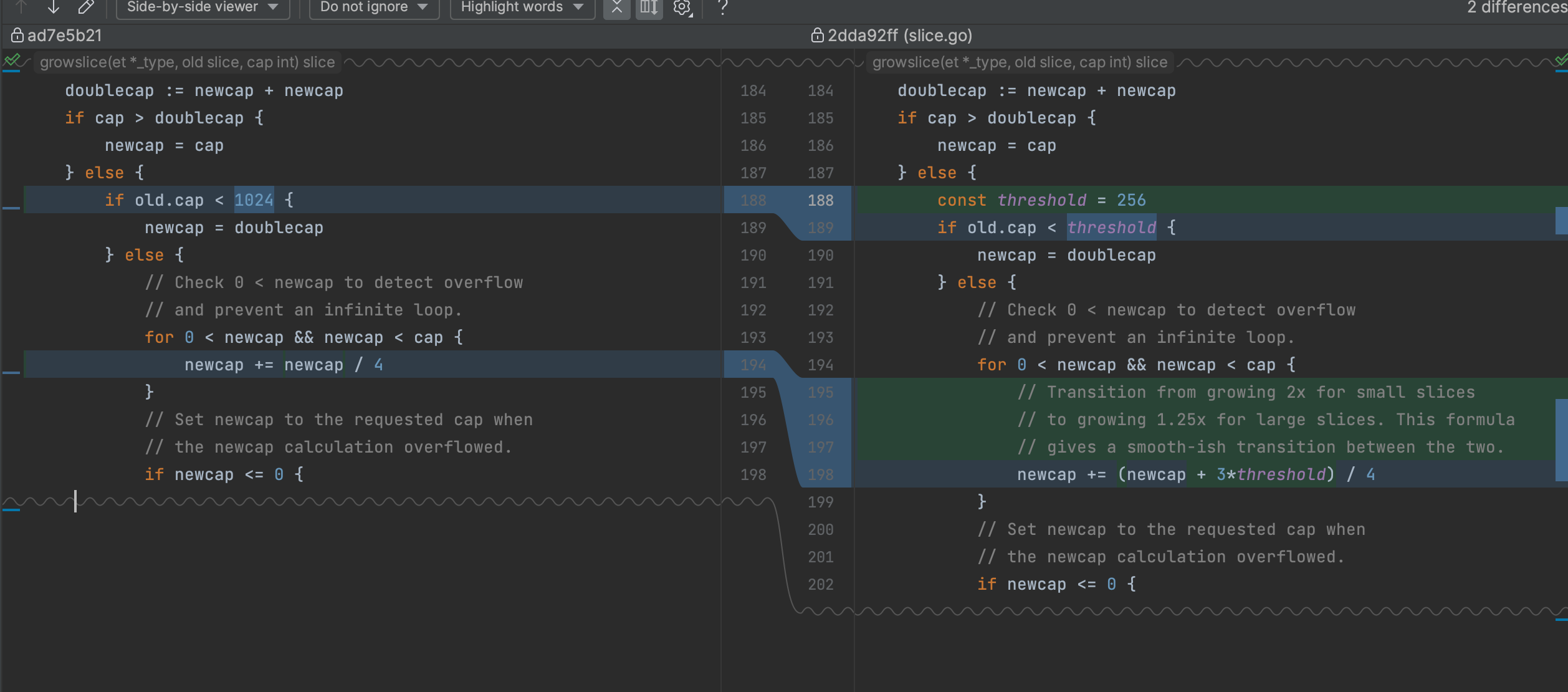Viewport: 1568px width, 692px height.
Task: Open diff settings gear menu
Action: tap(682, 7)
